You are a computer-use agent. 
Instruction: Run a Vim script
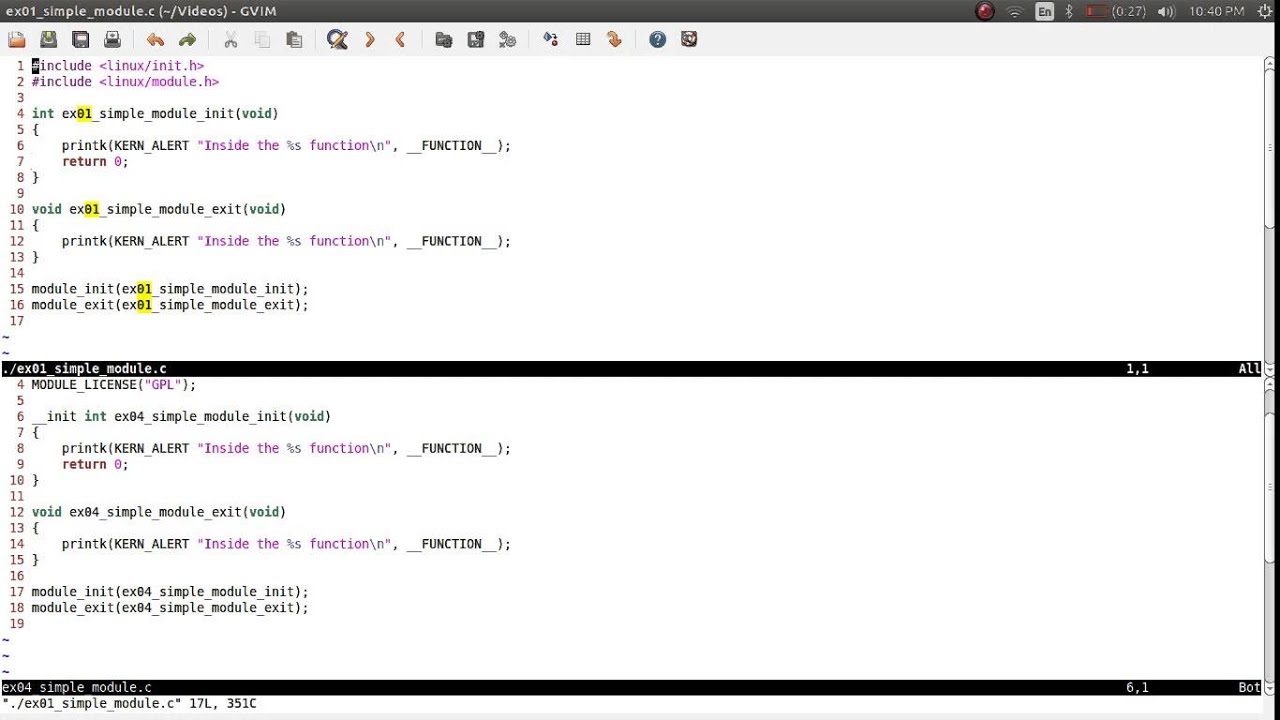[x=508, y=40]
